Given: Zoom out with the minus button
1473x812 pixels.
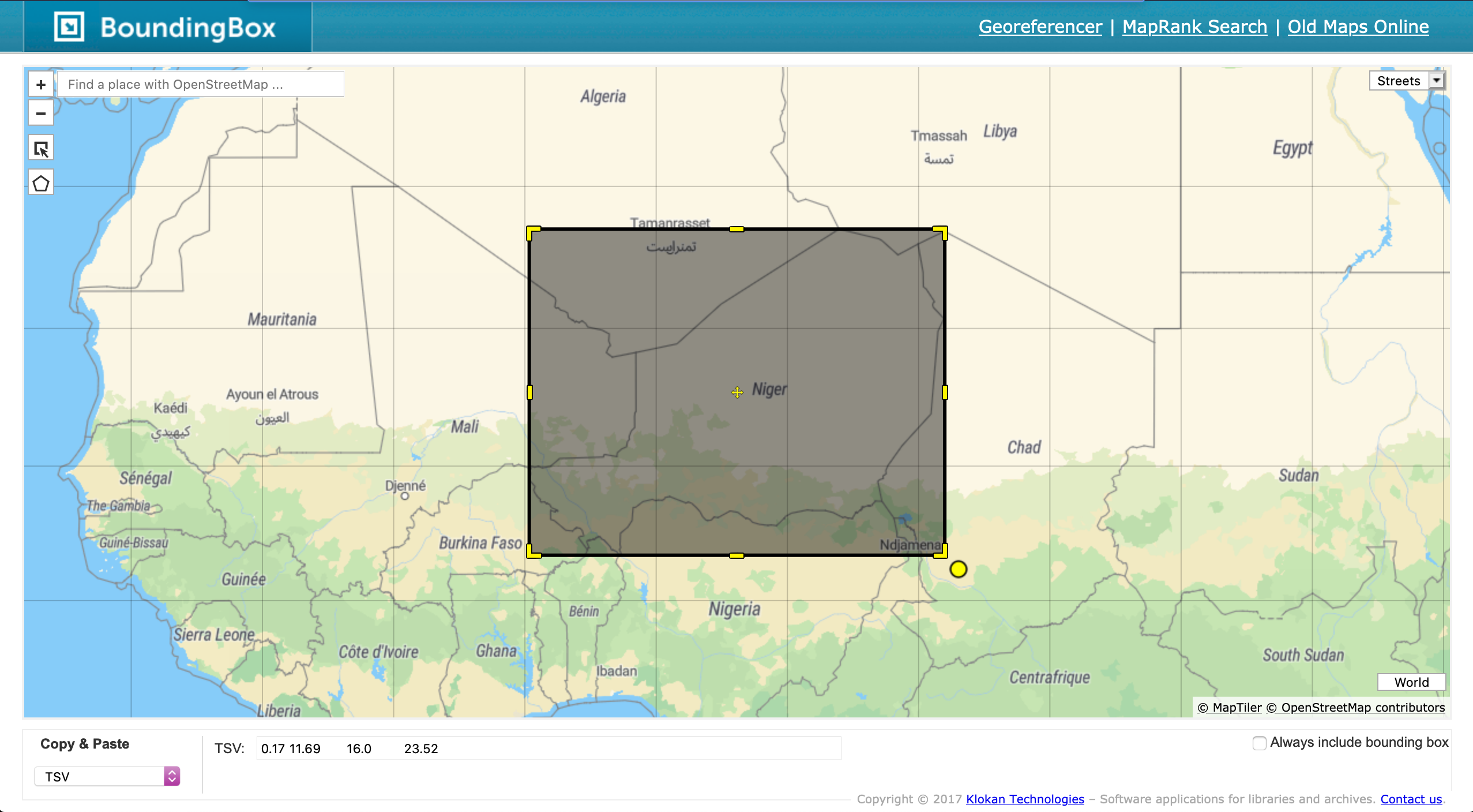Looking at the screenshot, I should 41,113.
